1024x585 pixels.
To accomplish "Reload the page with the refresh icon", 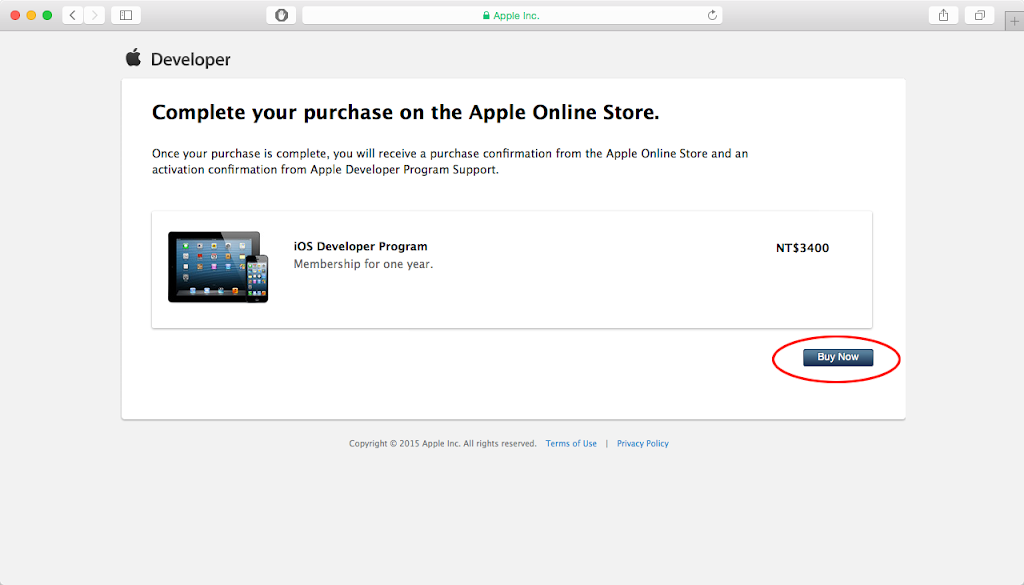I will point(712,15).
